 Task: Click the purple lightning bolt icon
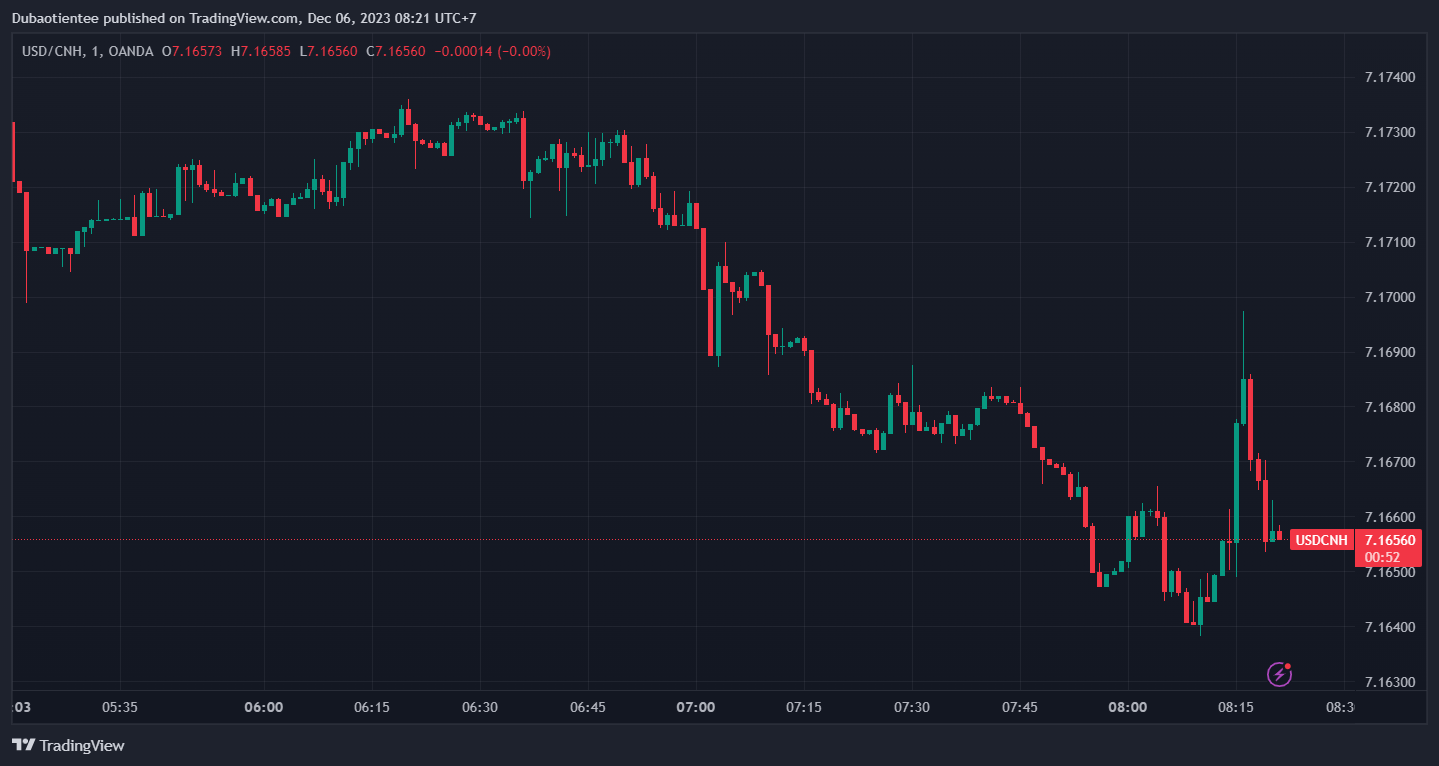1279,674
